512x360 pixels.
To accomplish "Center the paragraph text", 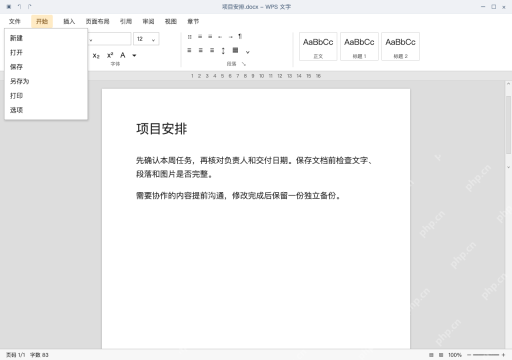I will tap(201, 50).
